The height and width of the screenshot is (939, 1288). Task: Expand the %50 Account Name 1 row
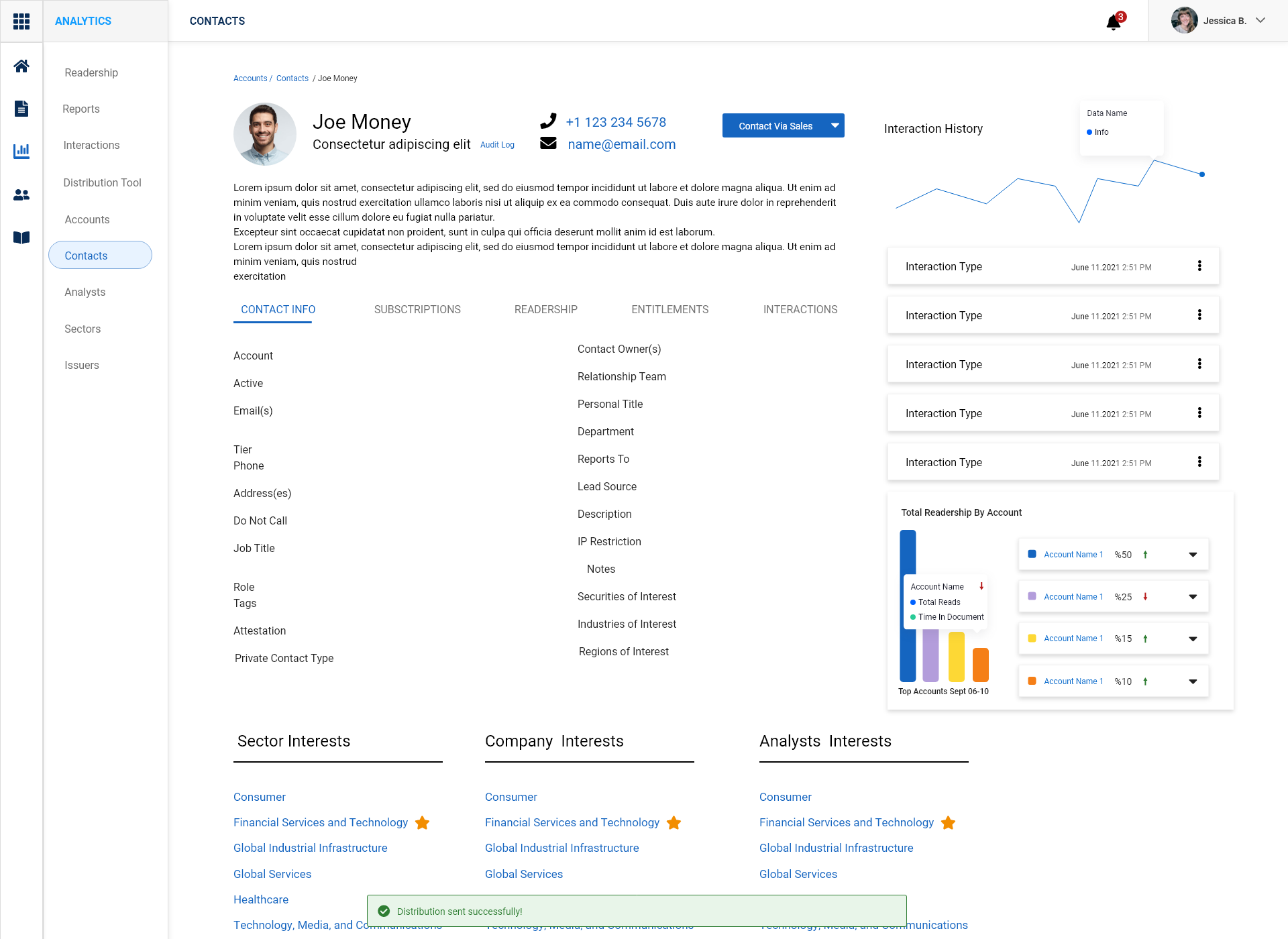(1193, 555)
